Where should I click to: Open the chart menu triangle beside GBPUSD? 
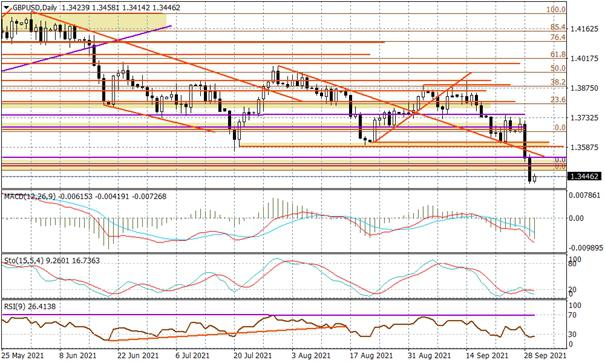tap(7, 8)
